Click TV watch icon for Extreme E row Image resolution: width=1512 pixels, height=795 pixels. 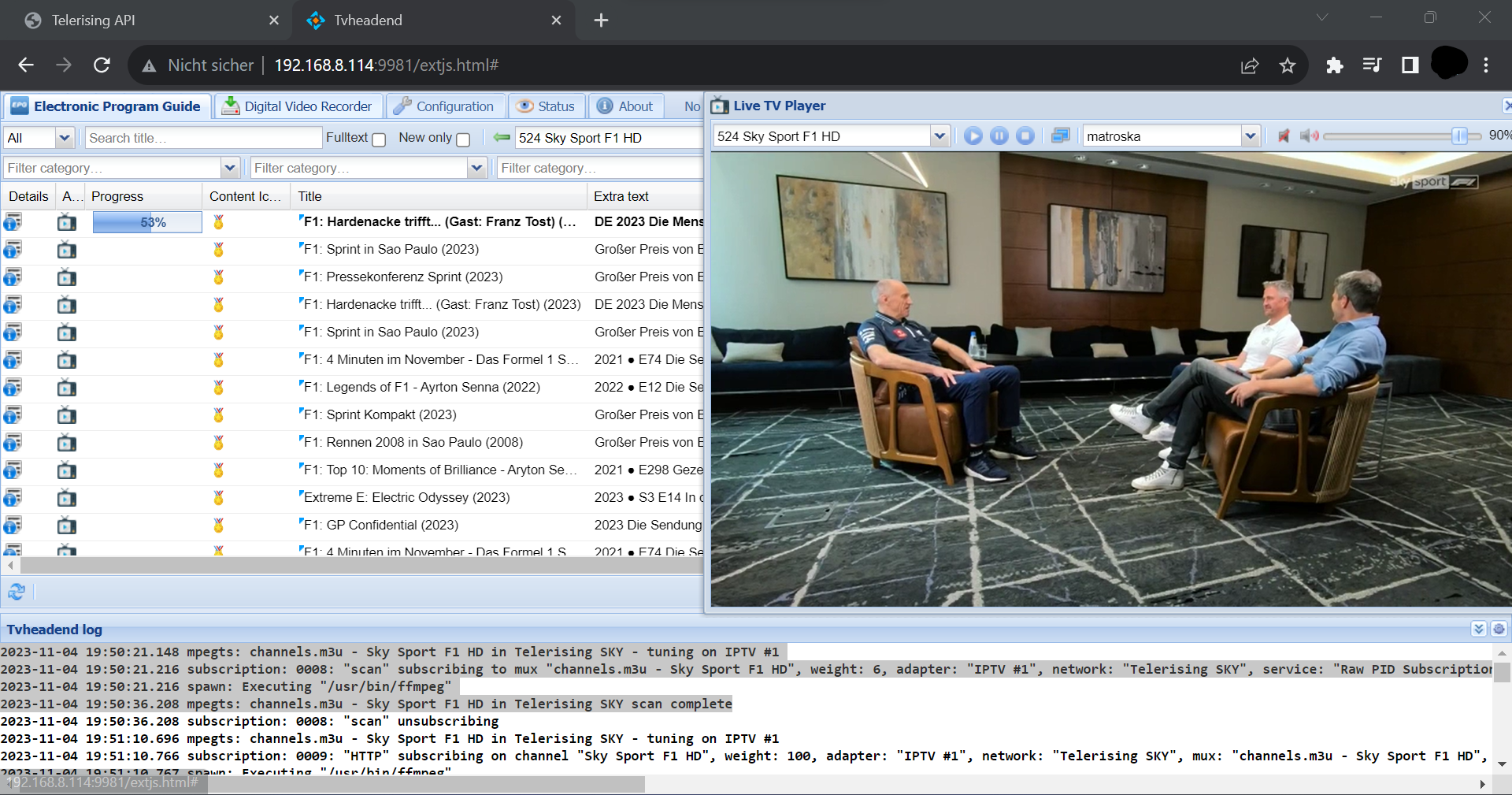(x=67, y=498)
